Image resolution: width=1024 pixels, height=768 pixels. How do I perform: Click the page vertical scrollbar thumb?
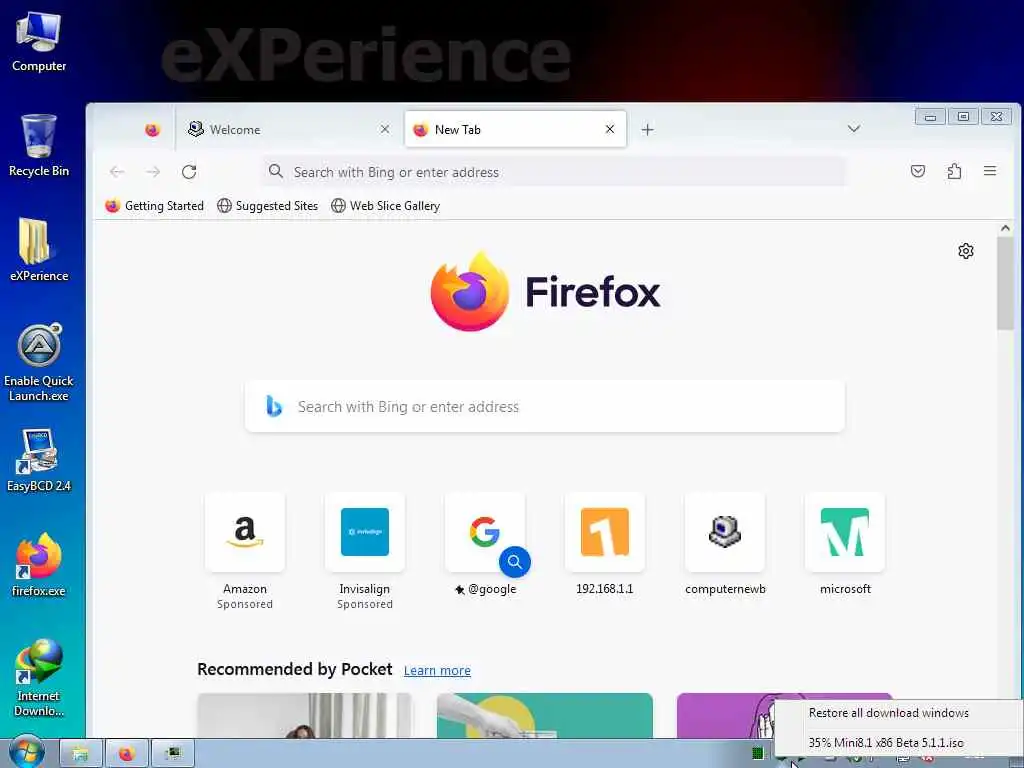(x=1005, y=284)
